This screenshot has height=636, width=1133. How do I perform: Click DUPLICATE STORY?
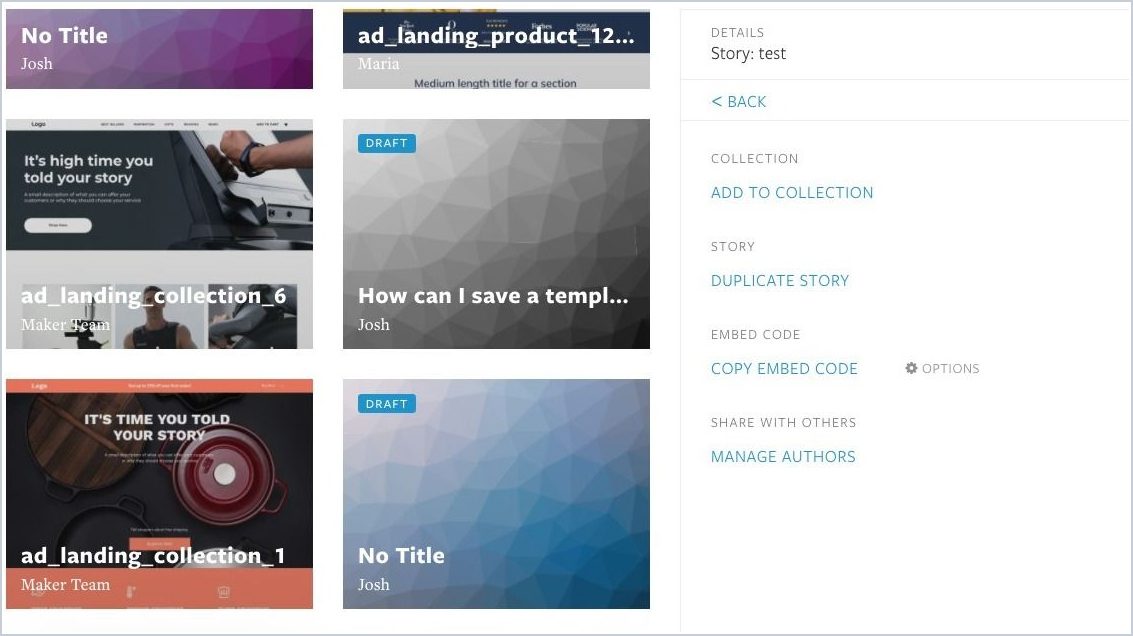click(x=780, y=280)
